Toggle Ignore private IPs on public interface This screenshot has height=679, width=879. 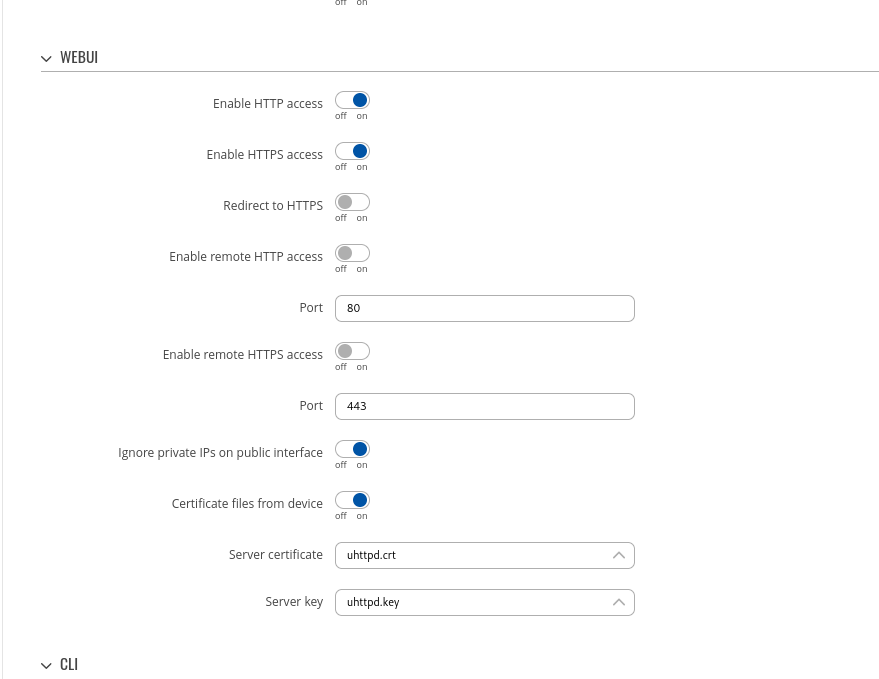pos(353,449)
